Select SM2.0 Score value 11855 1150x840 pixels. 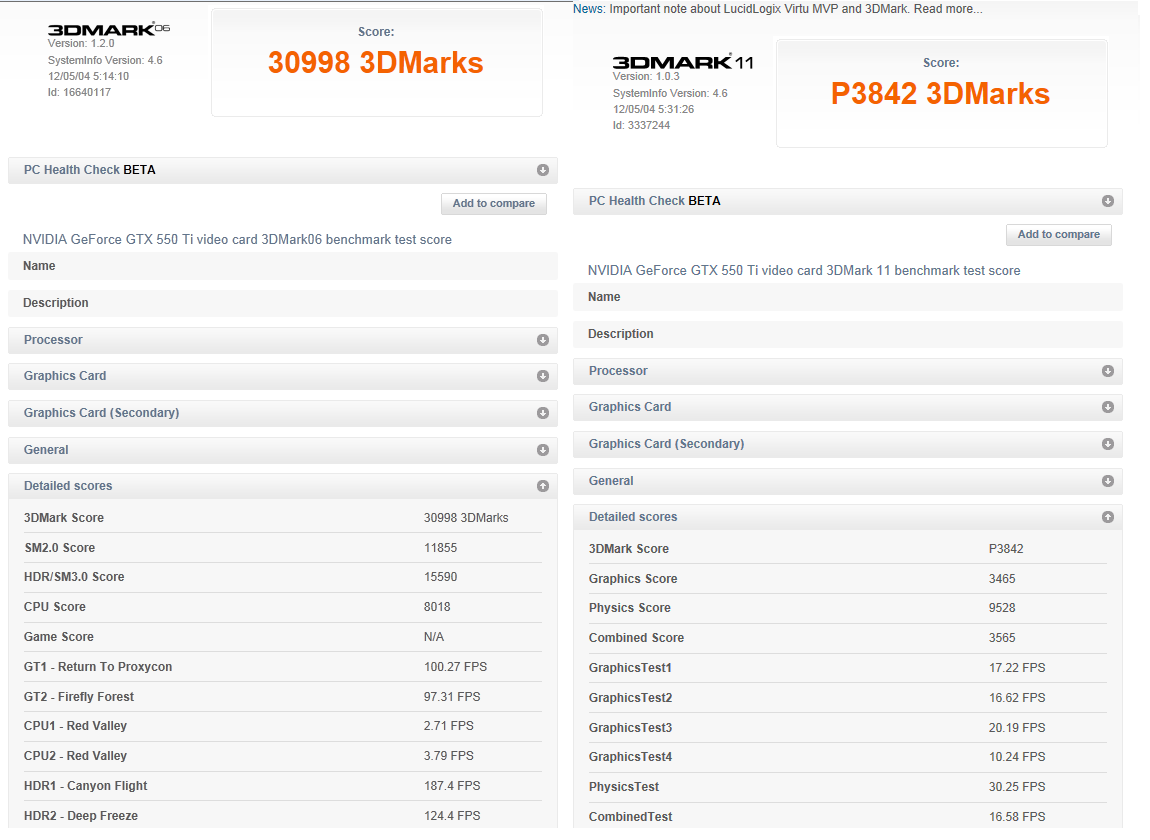point(440,548)
